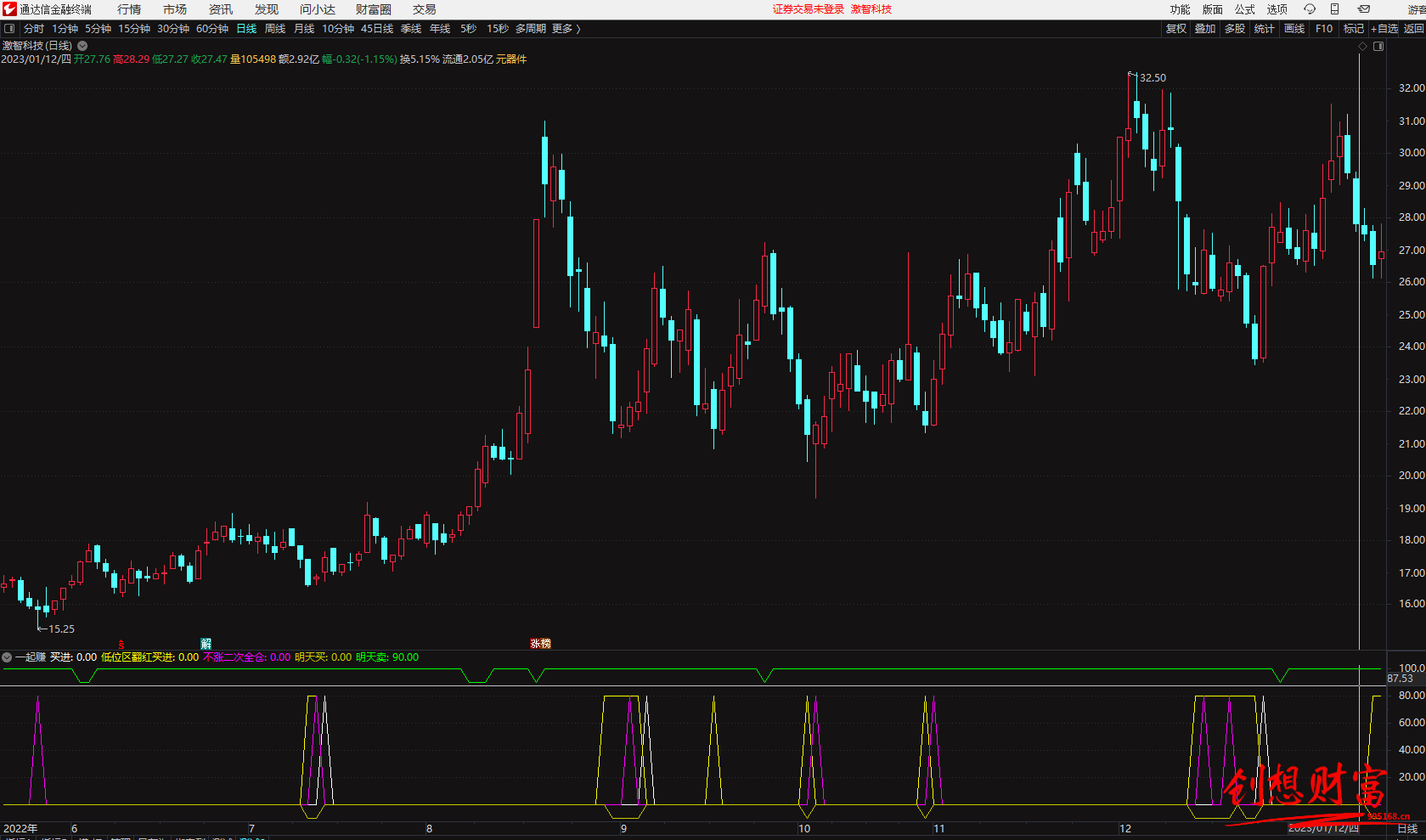Open the 市场 menu
Screen dimensions: 1426x840
coord(175,9)
